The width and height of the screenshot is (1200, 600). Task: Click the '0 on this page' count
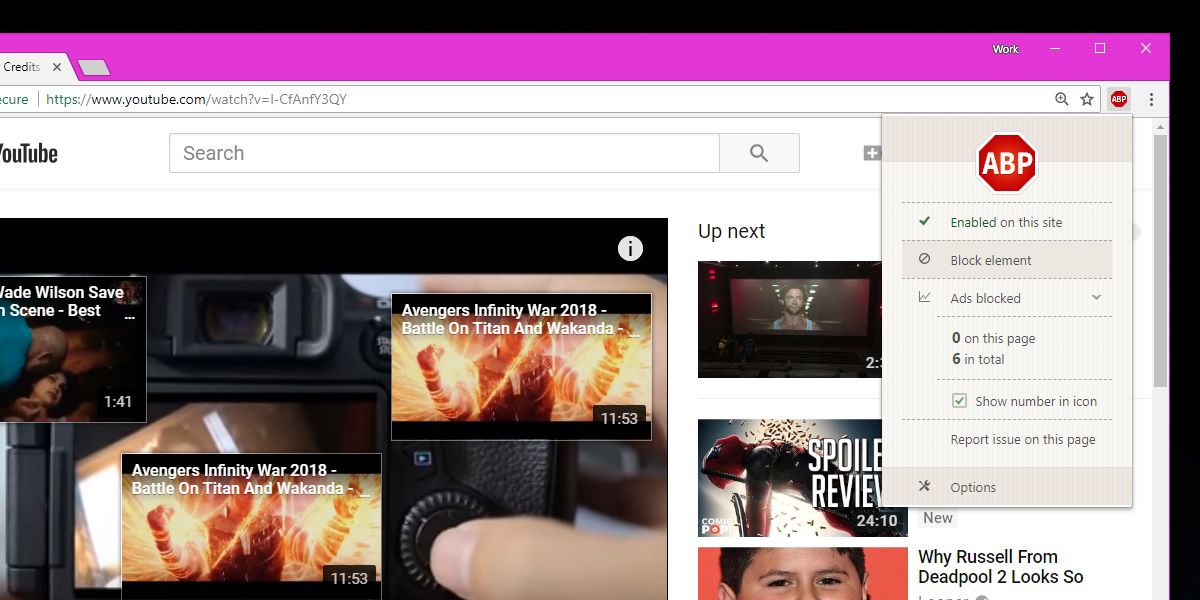coord(993,338)
